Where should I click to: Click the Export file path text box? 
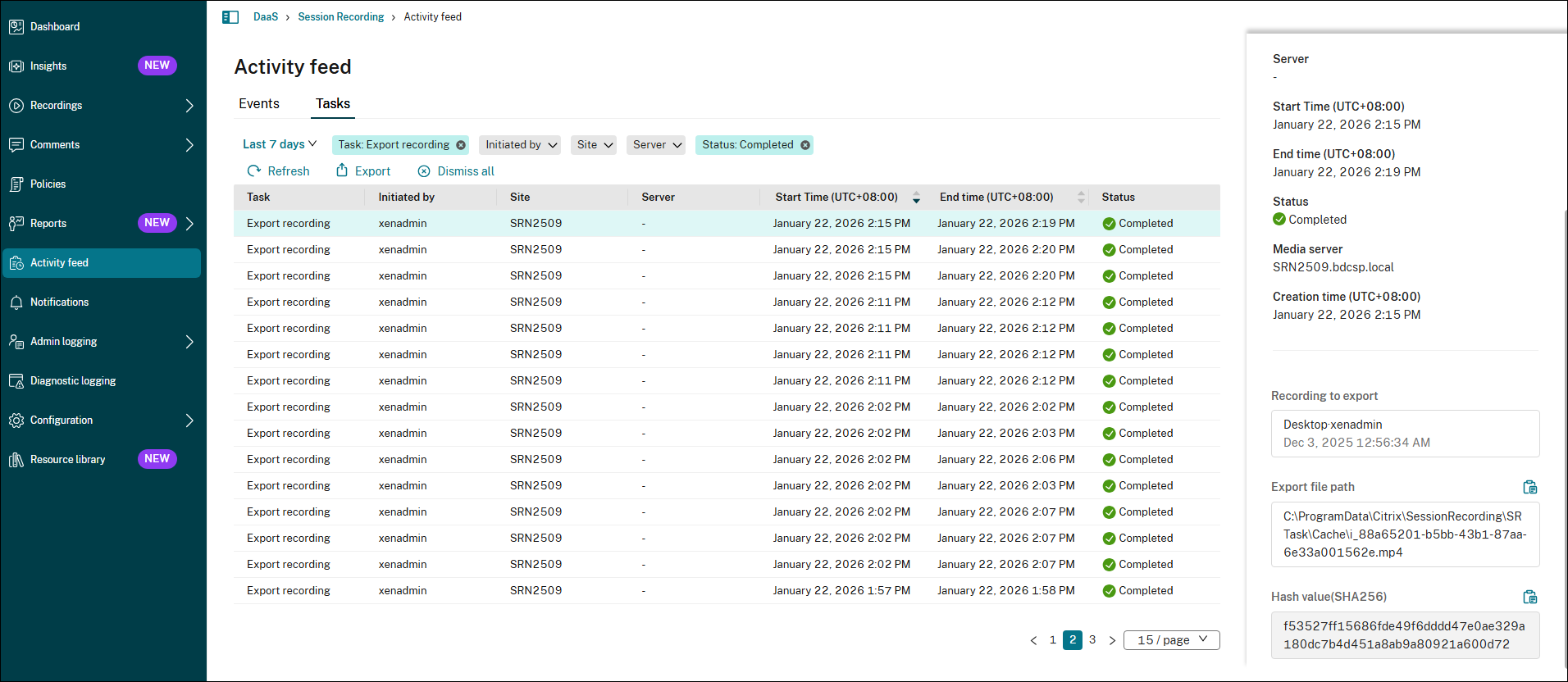1405,534
